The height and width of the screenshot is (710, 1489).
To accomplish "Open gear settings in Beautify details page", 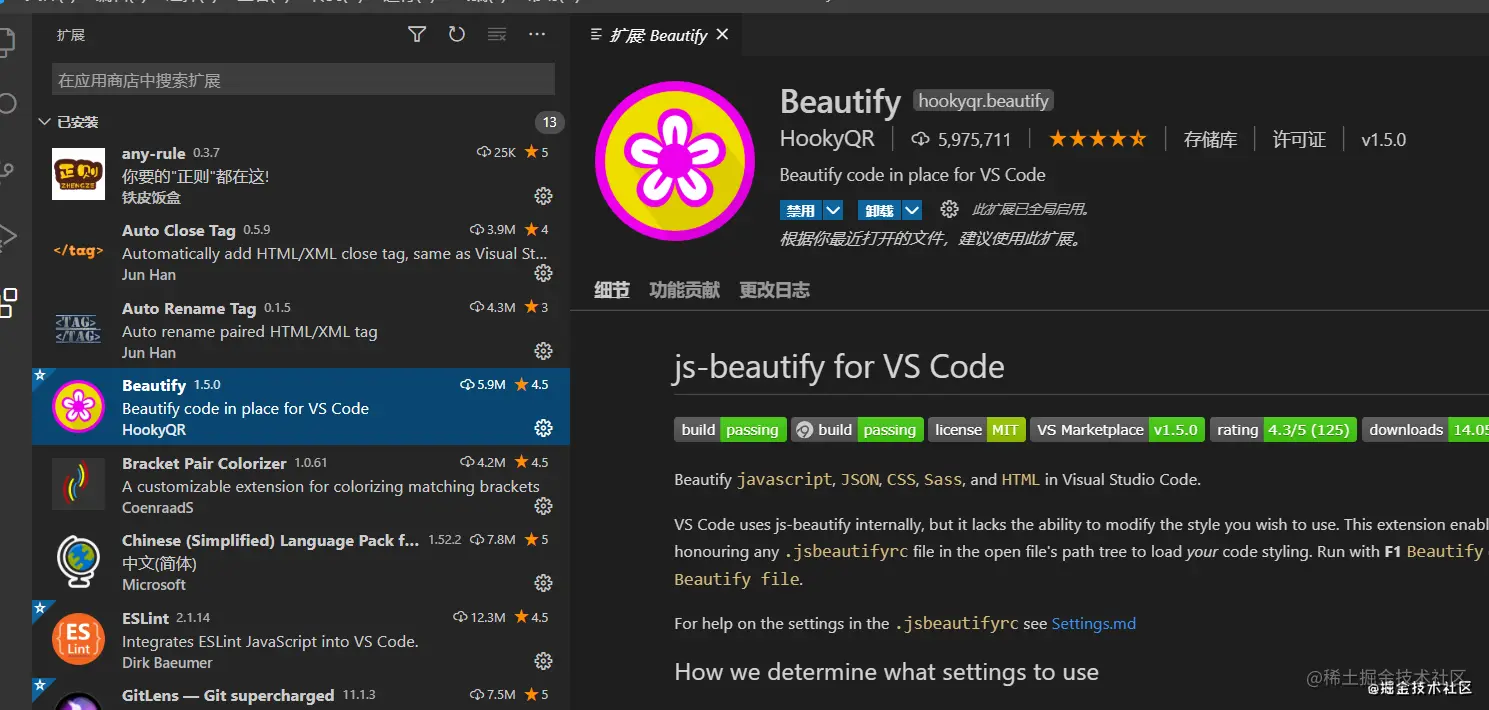I will pos(949,210).
